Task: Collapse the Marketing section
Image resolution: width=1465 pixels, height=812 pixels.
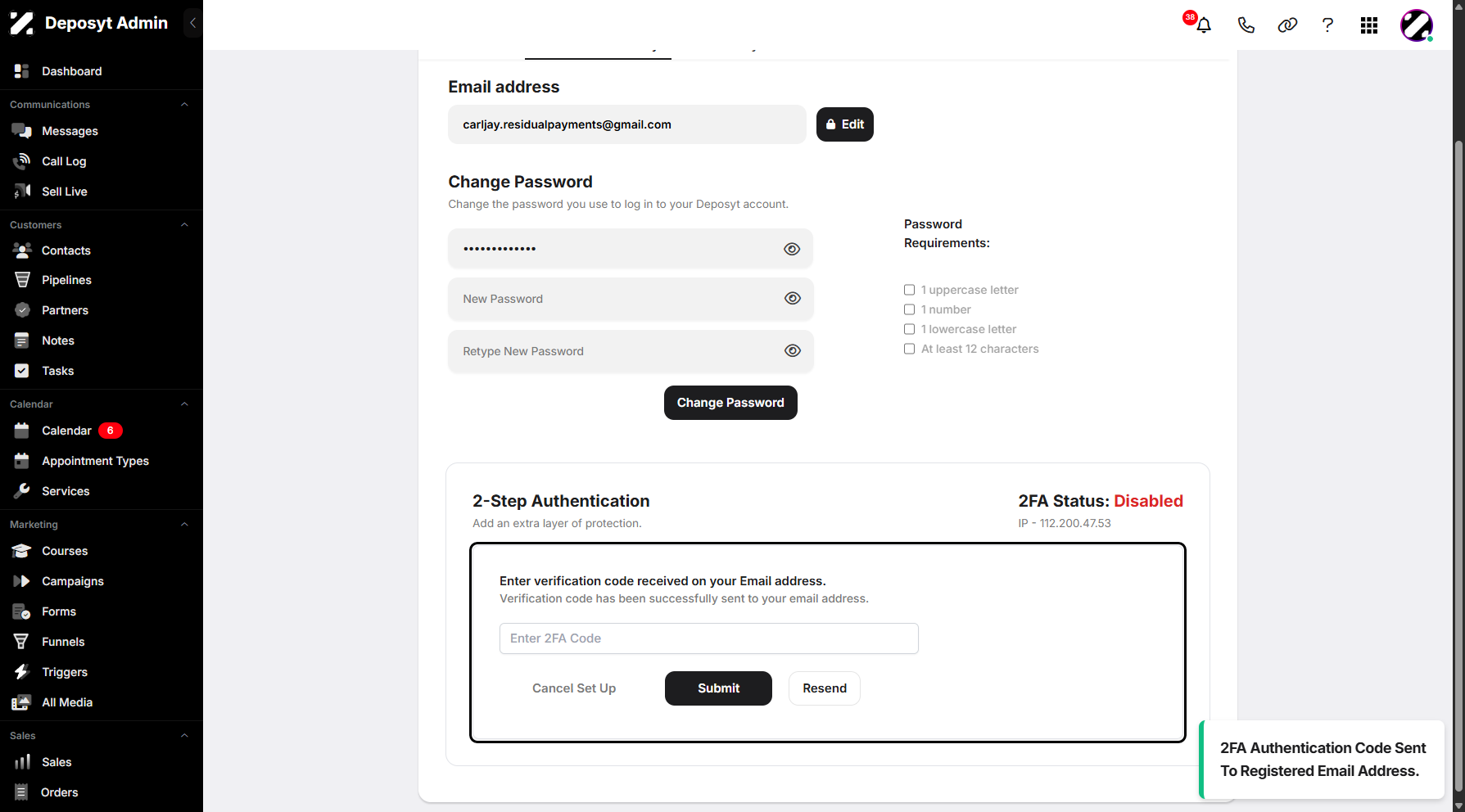Action: 184,525
